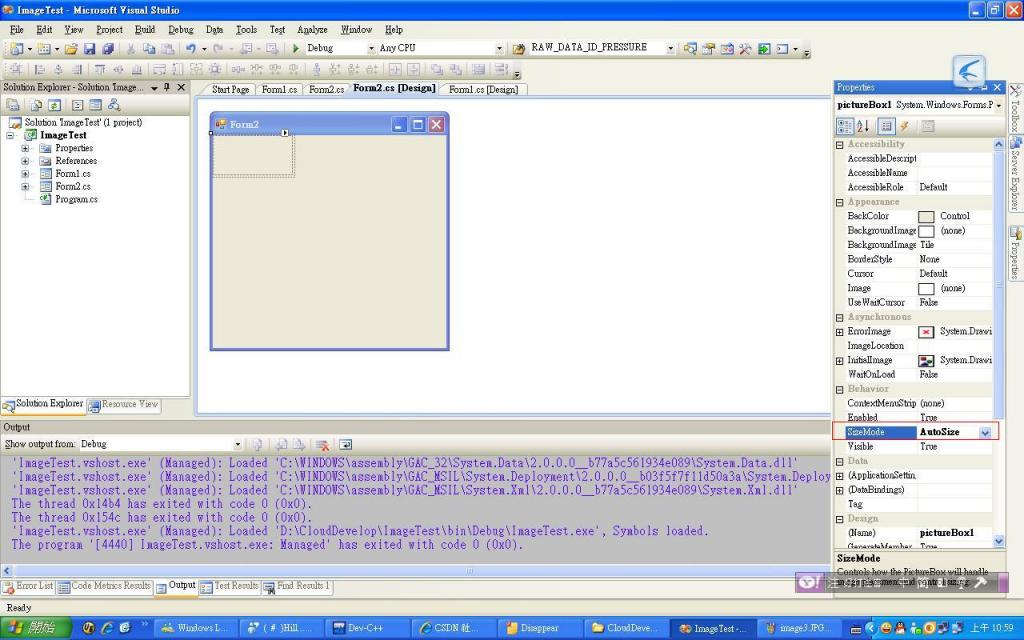Screen dimensions: 1024x640
Task: Click the Windows Start button
Action: coord(34,628)
